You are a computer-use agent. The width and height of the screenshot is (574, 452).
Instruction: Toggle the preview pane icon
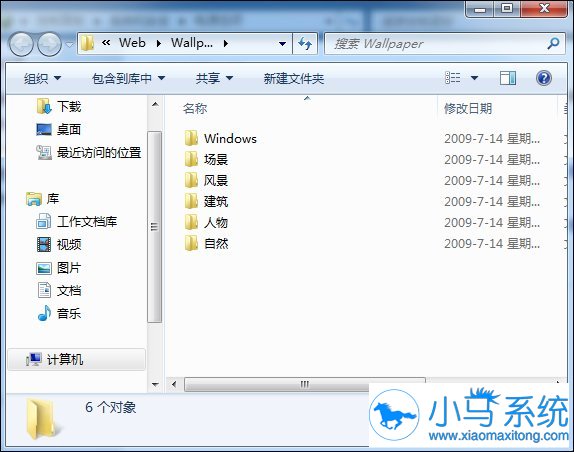coord(508,78)
